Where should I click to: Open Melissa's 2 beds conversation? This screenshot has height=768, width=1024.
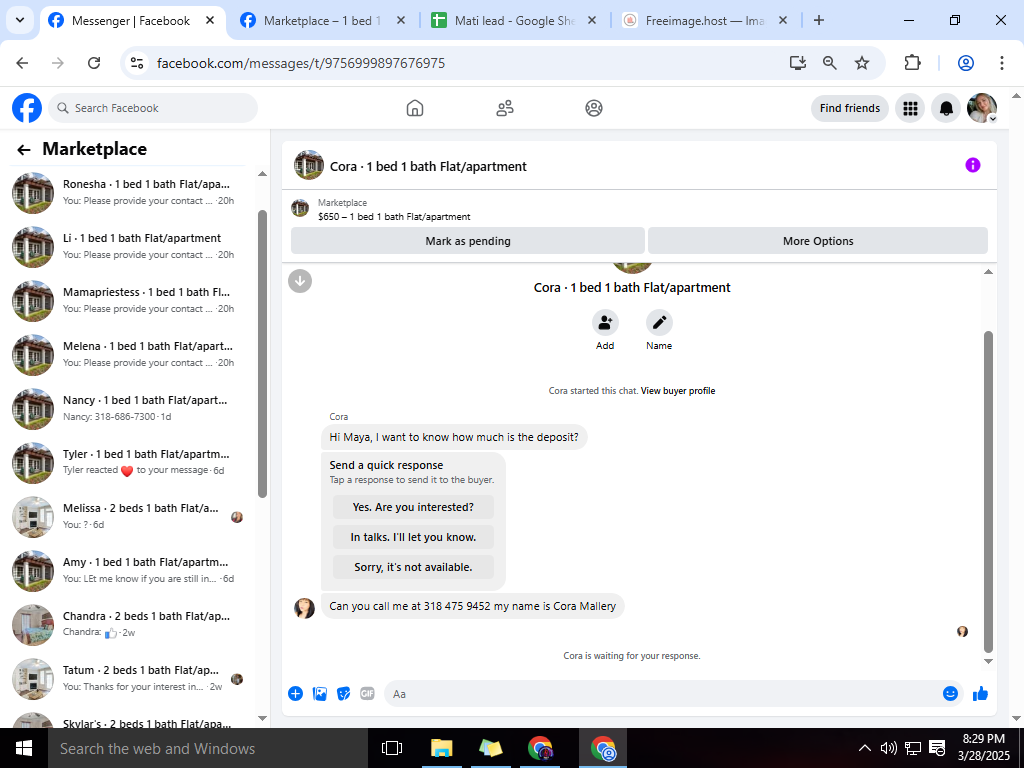pyautogui.click(x=131, y=517)
